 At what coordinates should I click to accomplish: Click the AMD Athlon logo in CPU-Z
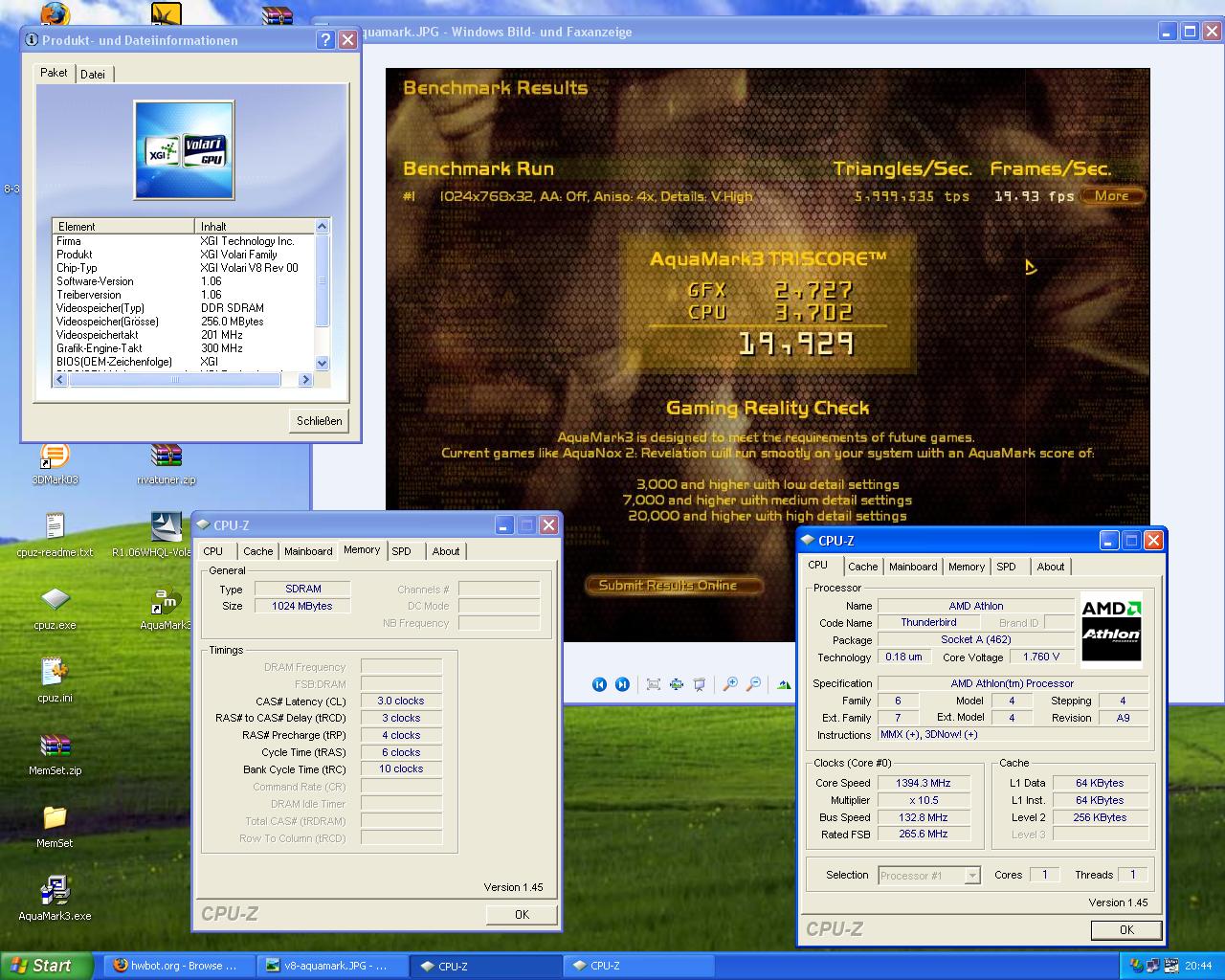(x=1111, y=628)
